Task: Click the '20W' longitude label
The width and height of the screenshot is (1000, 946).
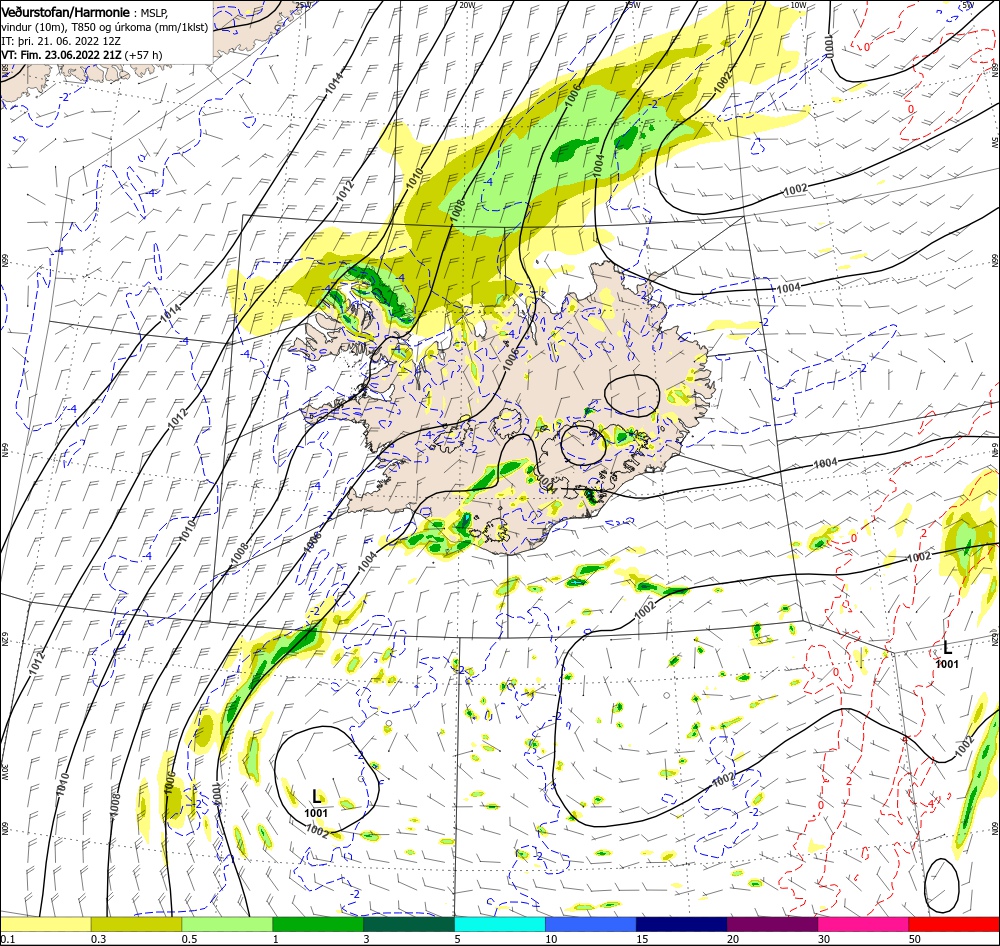Action: tap(467, 5)
